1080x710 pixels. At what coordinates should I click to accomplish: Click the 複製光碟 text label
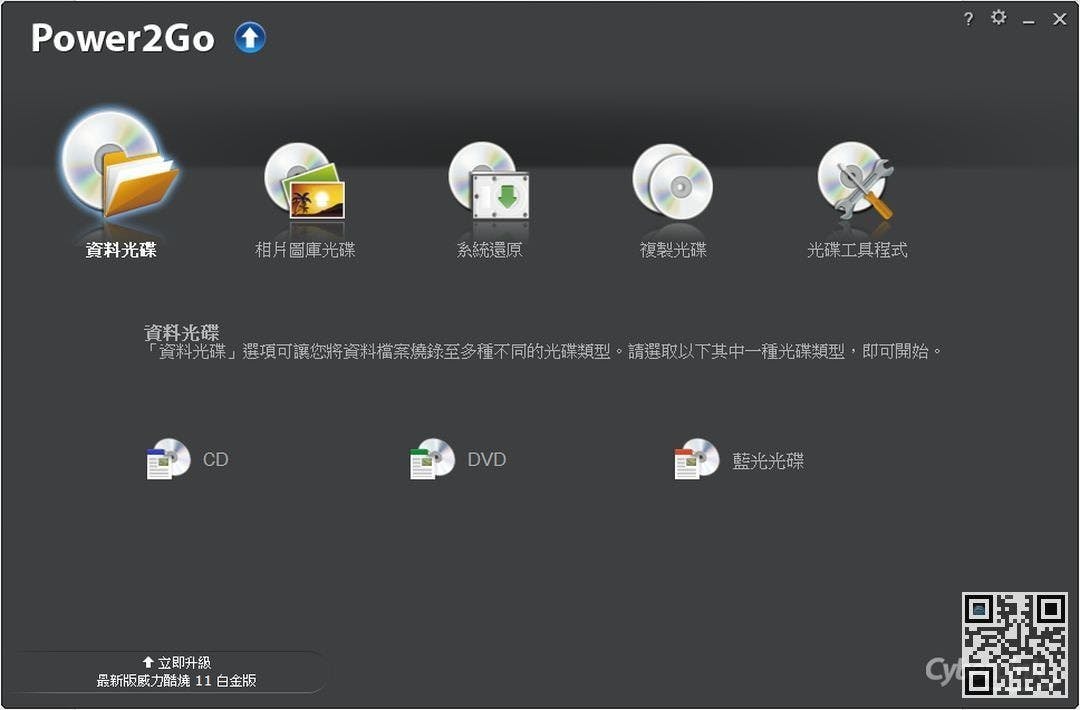pyautogui.click(x=673, y=249)
